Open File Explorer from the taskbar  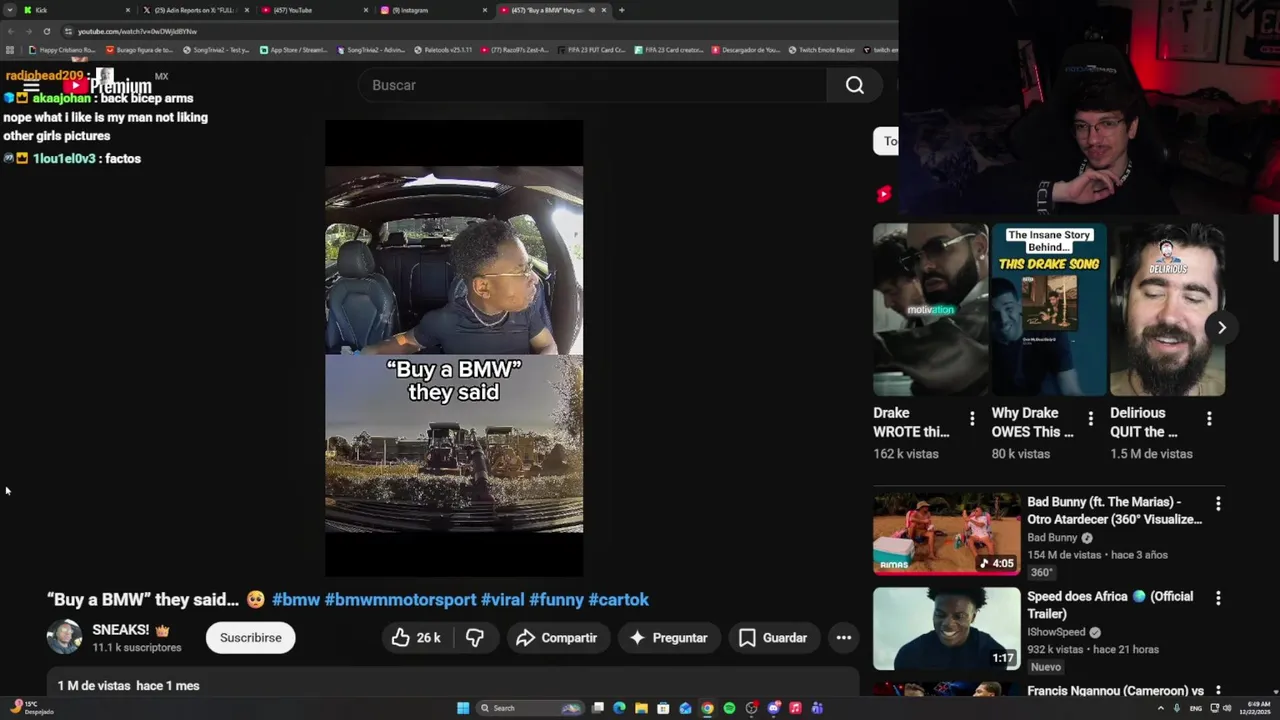641,708
